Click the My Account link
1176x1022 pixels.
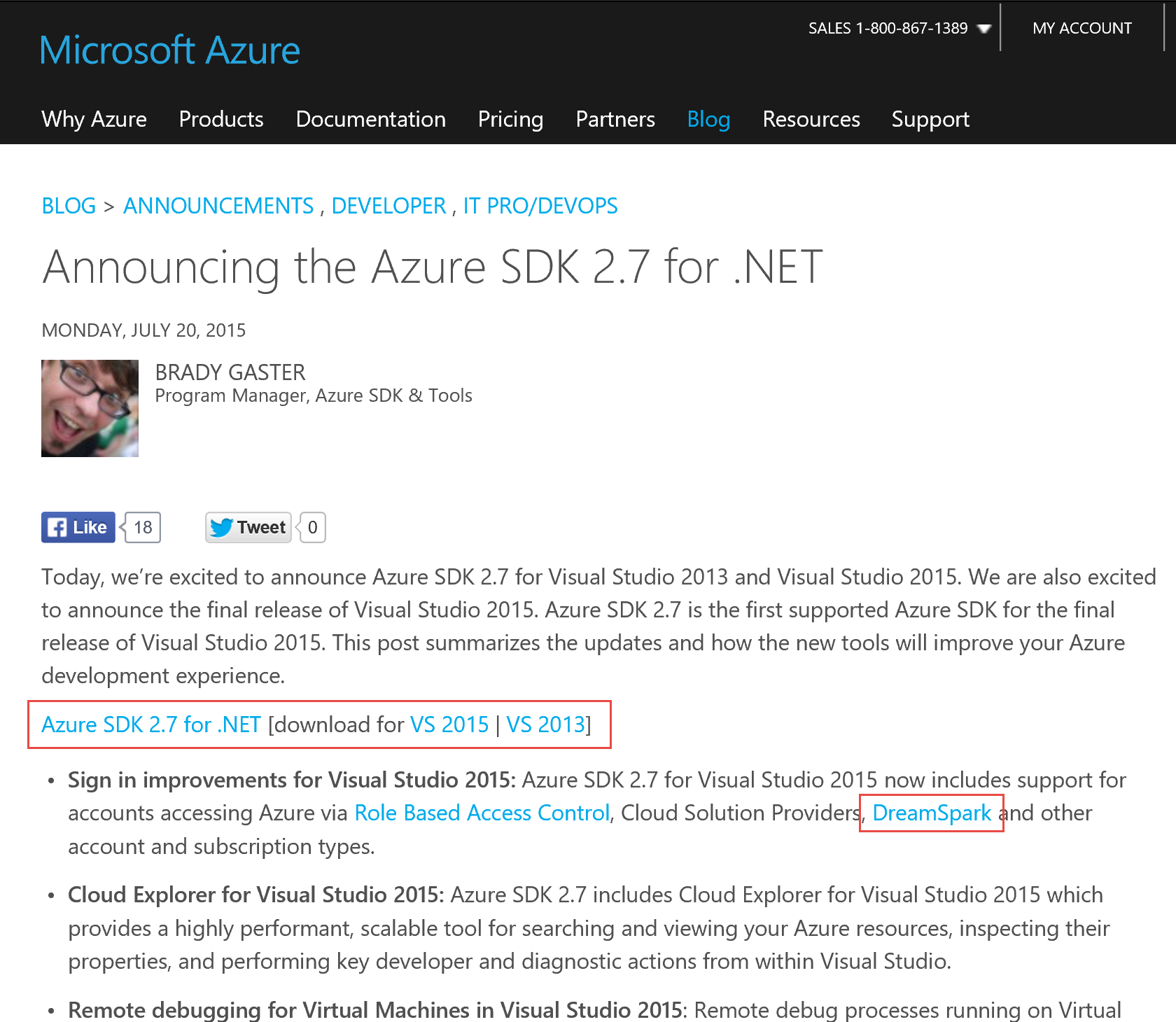tap(1082, 28)
